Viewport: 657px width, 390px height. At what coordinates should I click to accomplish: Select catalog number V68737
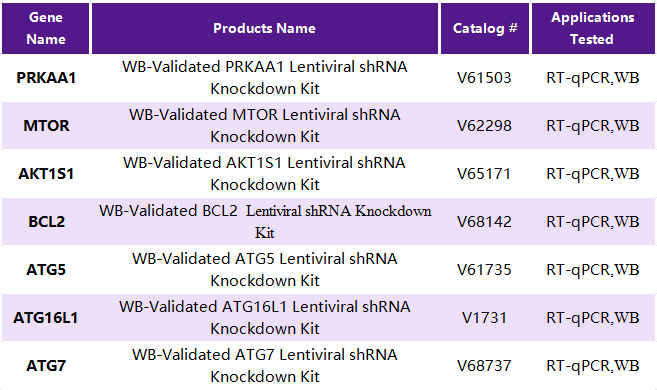click(x=484, y=366)
